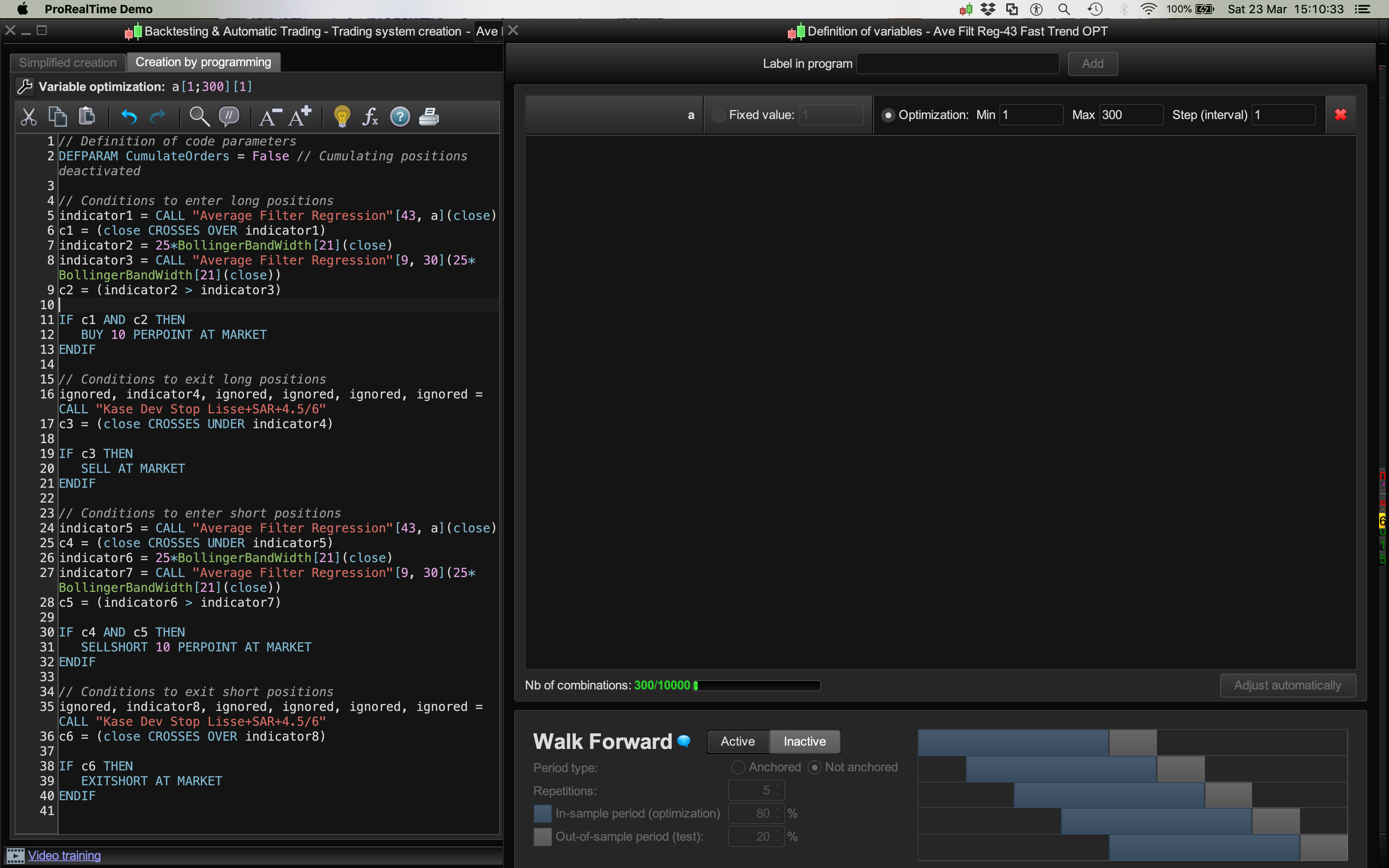Click the Copy icon in the editor toolbar

[57, 117]
